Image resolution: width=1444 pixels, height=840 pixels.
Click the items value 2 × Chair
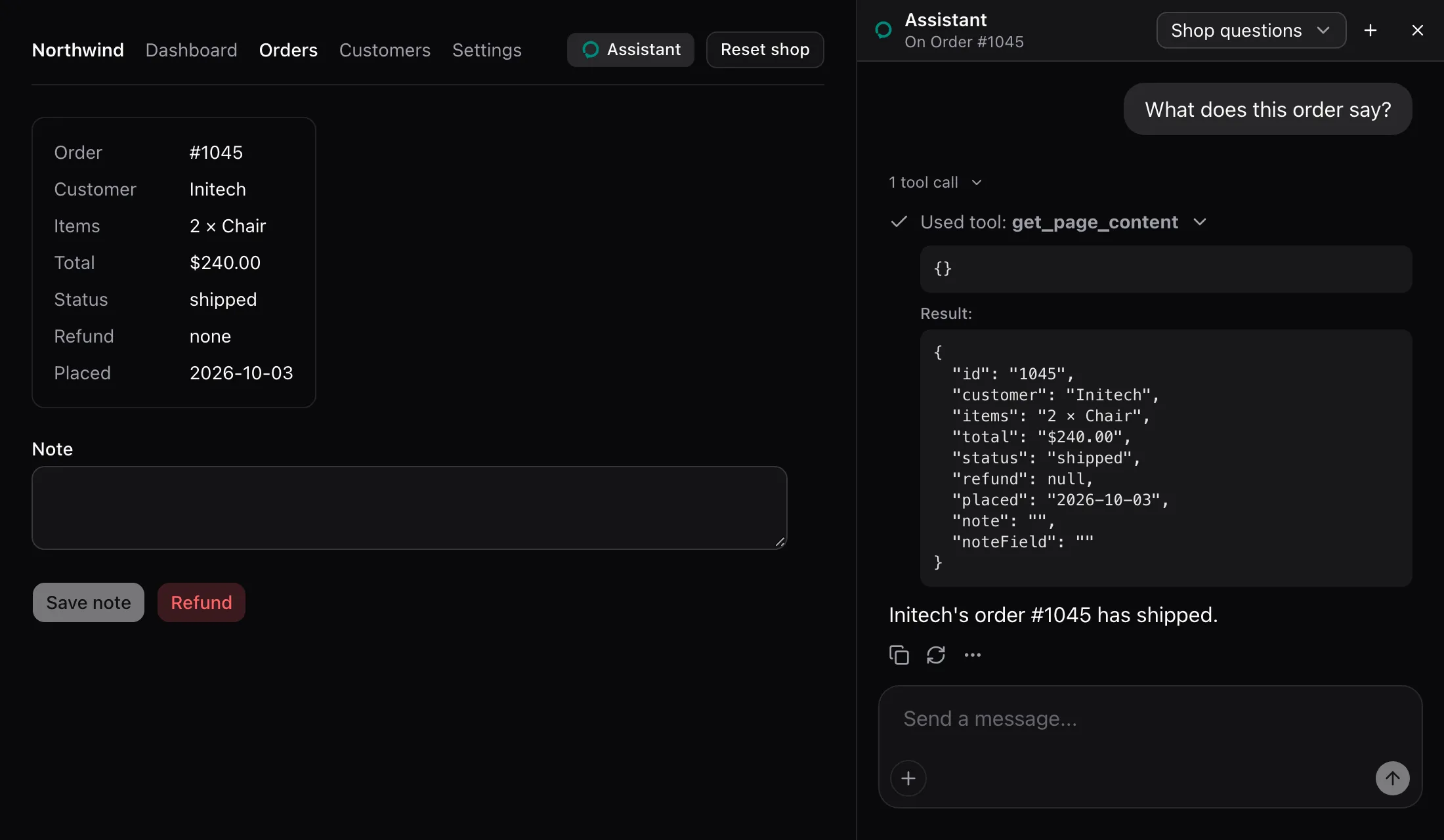(227, 226)
